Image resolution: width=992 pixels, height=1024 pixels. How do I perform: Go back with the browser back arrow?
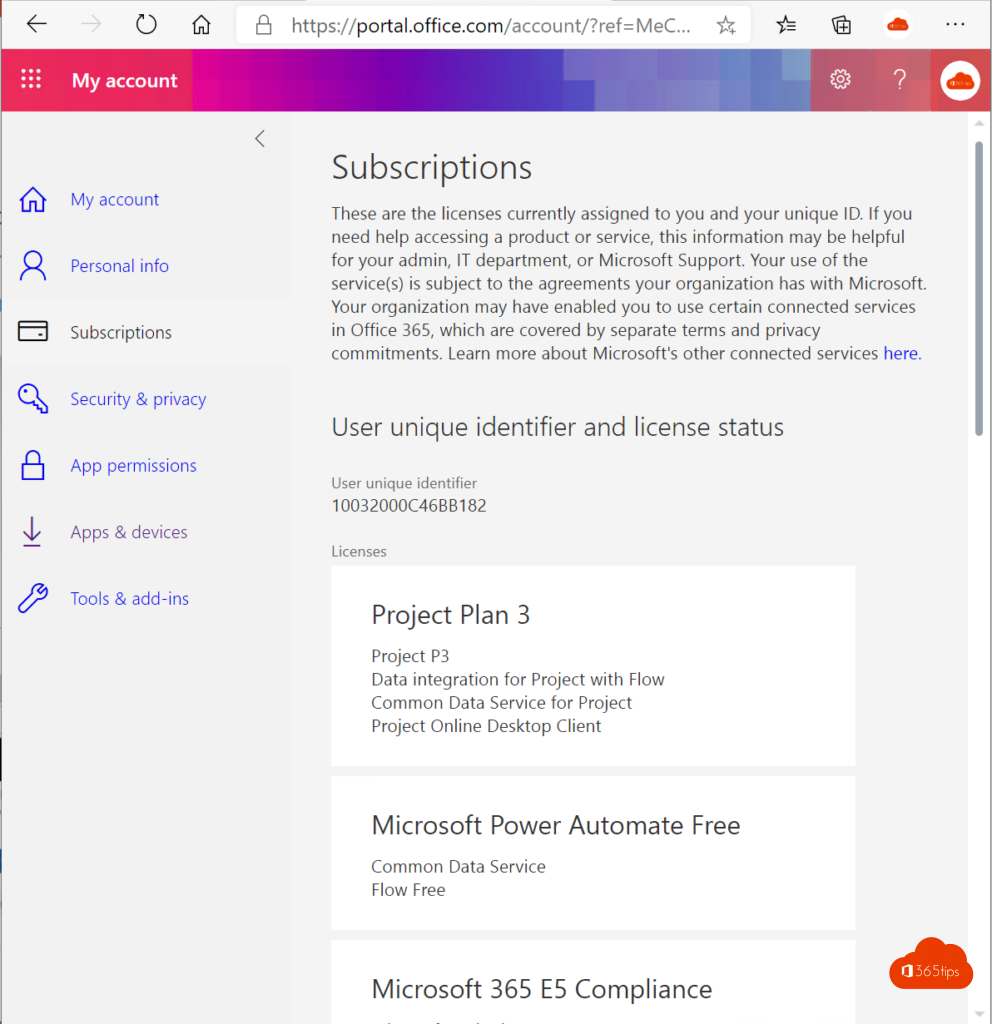point(37,25)
